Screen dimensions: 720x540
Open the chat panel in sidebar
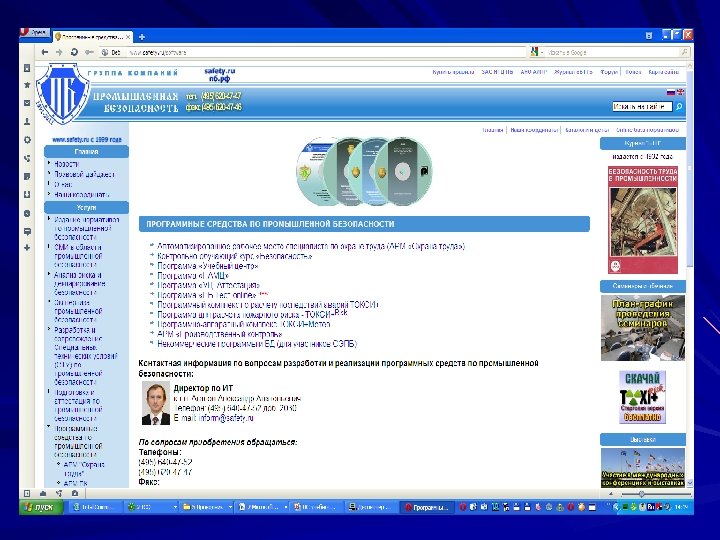27,231
